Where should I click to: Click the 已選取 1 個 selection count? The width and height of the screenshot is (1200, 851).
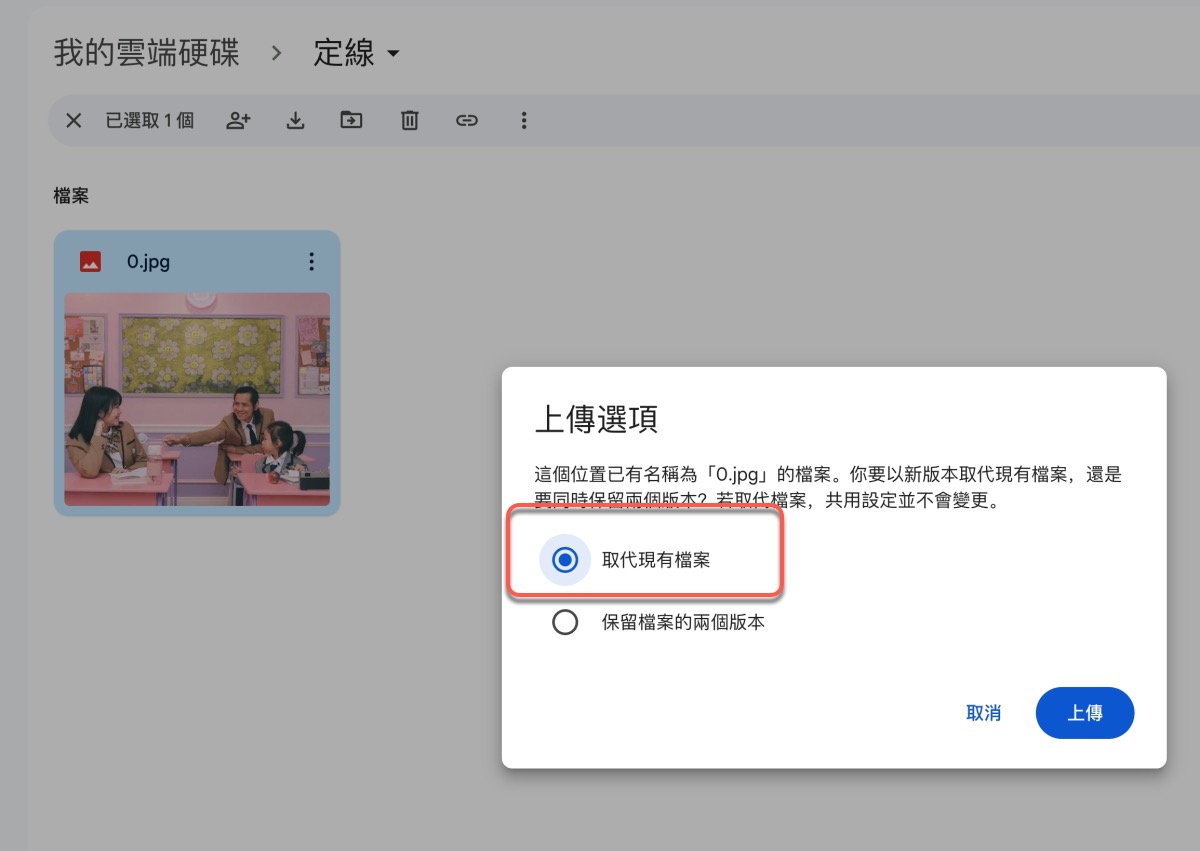[x=149, y=121]
